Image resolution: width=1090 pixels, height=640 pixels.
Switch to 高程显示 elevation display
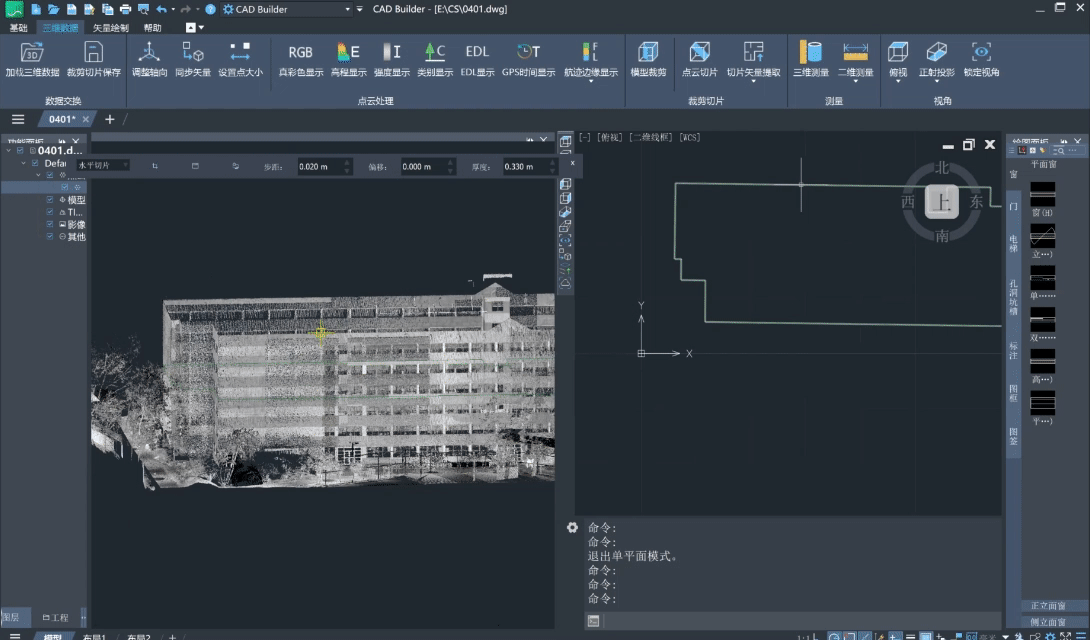(x=348, y=53)
